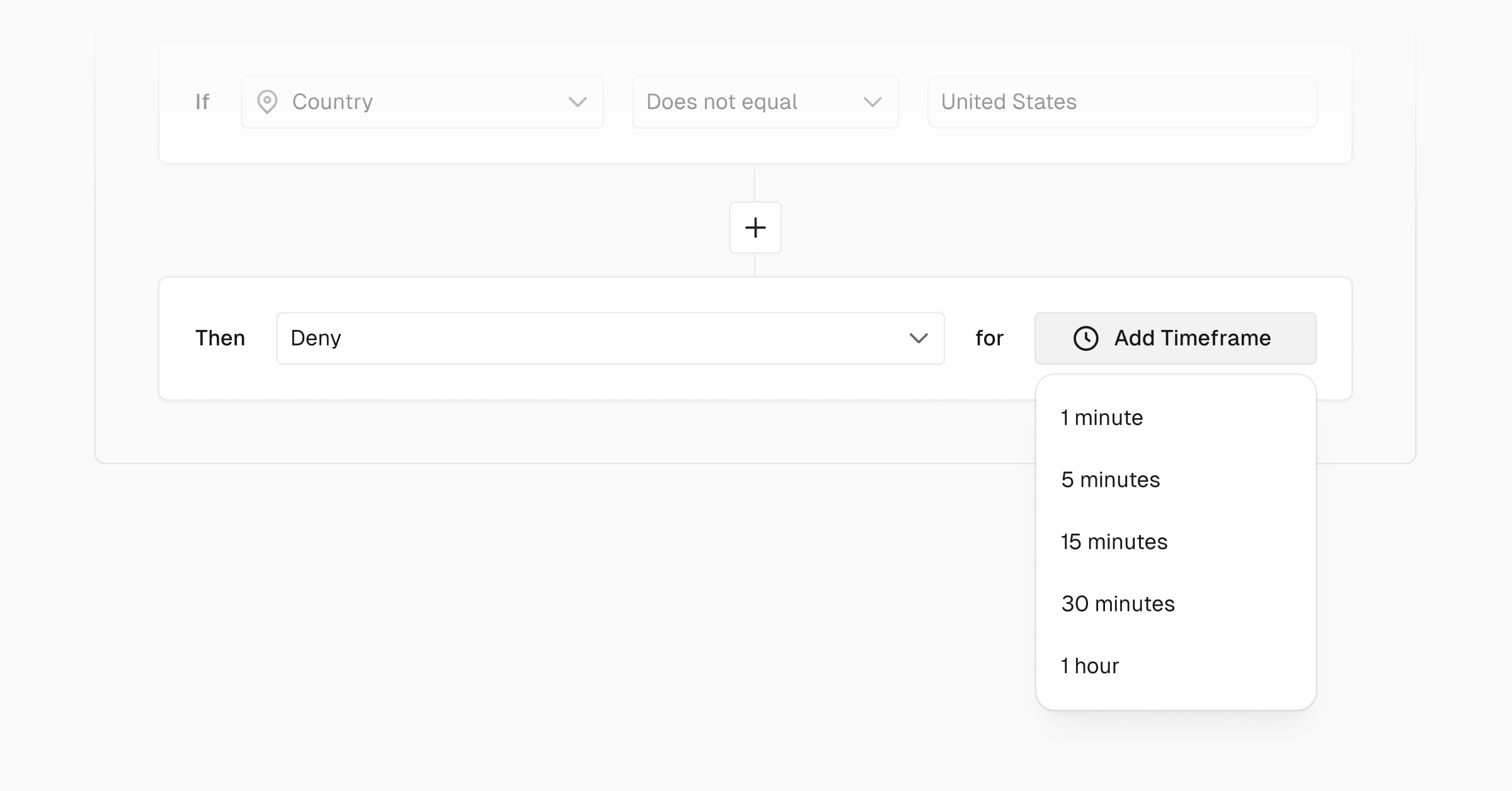1512x791 pixels.
Task: Expand the Country field chevron arrow
Action: pos(577,102)
